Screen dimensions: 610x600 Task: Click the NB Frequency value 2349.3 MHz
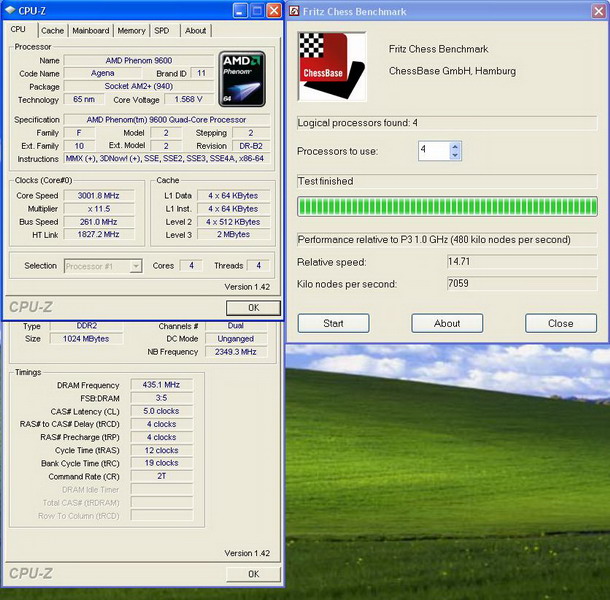[x=236, y=352]
